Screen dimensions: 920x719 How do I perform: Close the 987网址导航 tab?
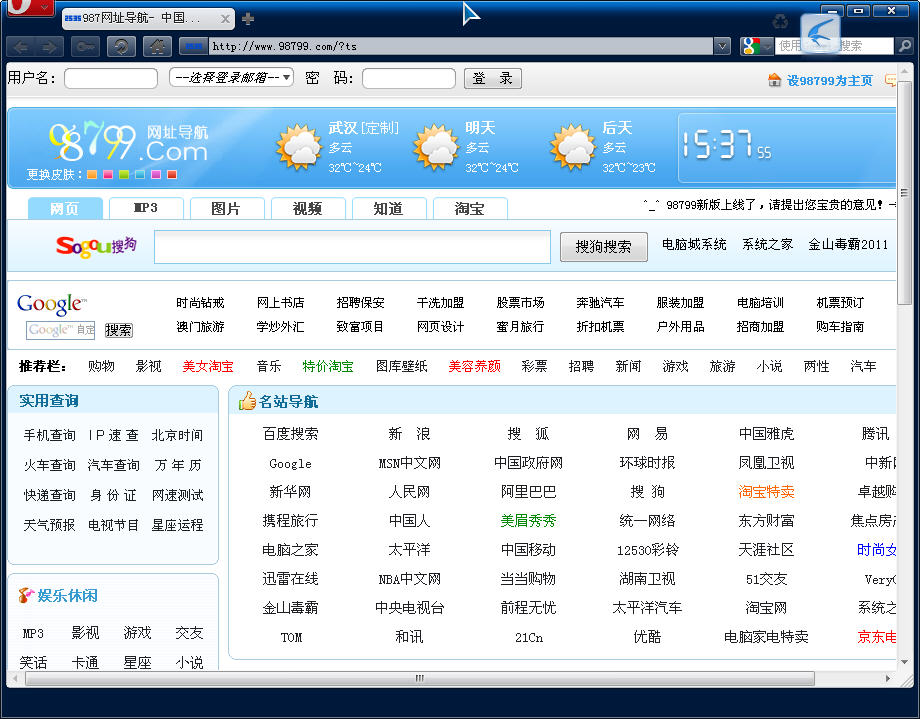point(225,19)
